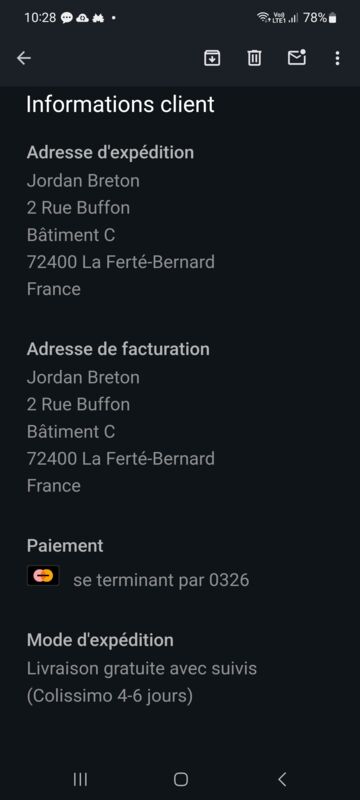Tap the shipping address line 2 Rue Buffon

[78, 208]
